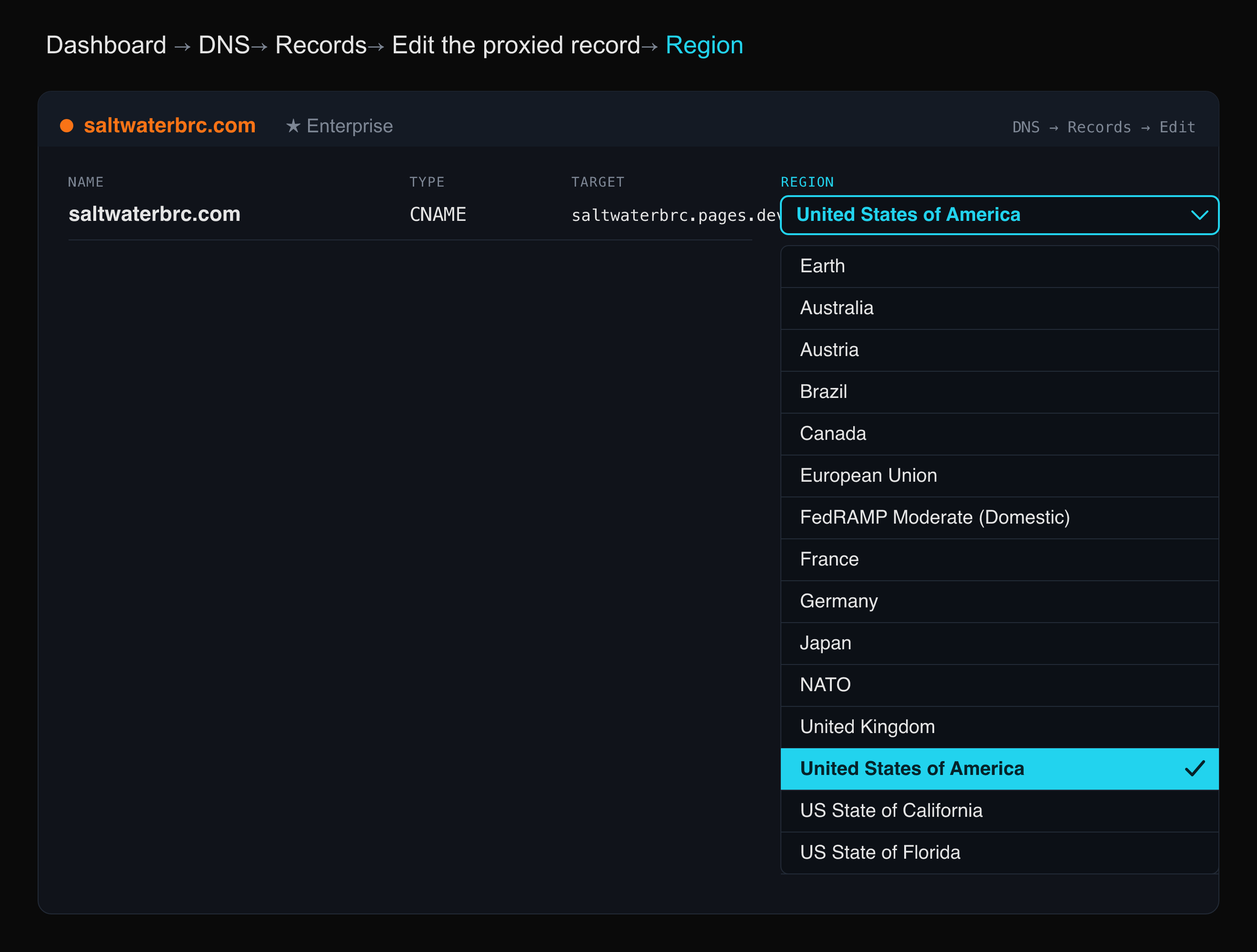1257x952 pixels.
Task: Choose Australia region option
Action: tap(999, 308)
